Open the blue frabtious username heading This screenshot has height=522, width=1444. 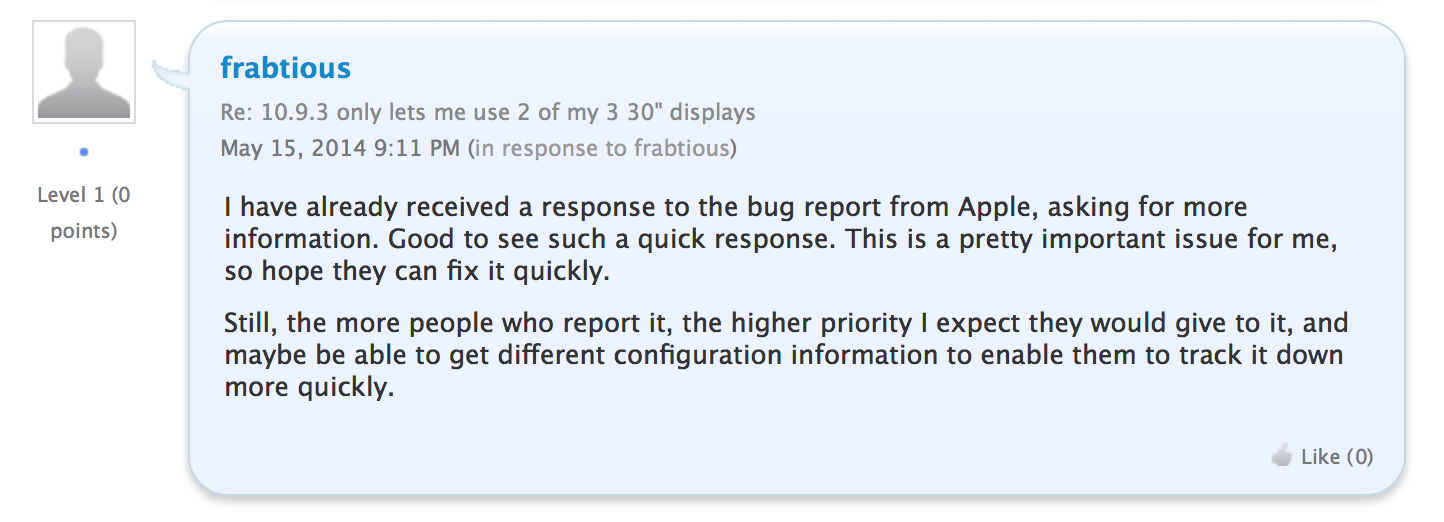[x=285, y=68]
